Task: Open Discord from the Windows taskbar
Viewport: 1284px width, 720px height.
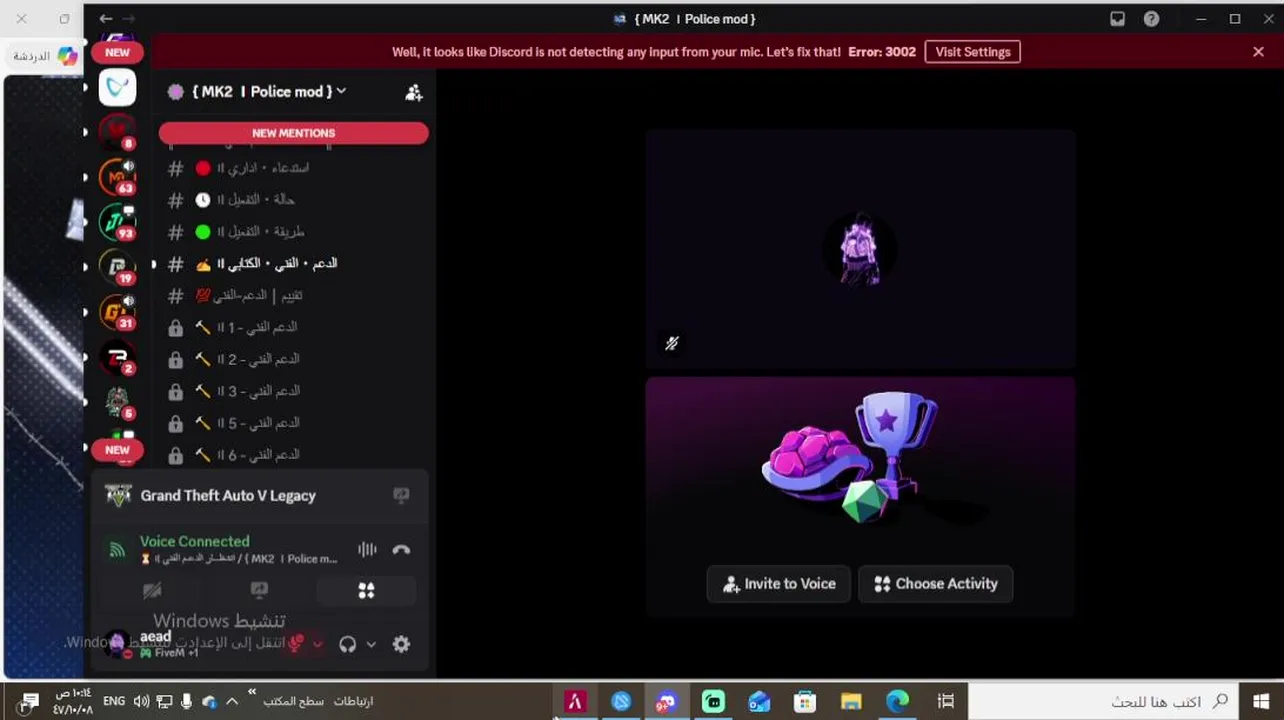Action: tap(667, 702)
